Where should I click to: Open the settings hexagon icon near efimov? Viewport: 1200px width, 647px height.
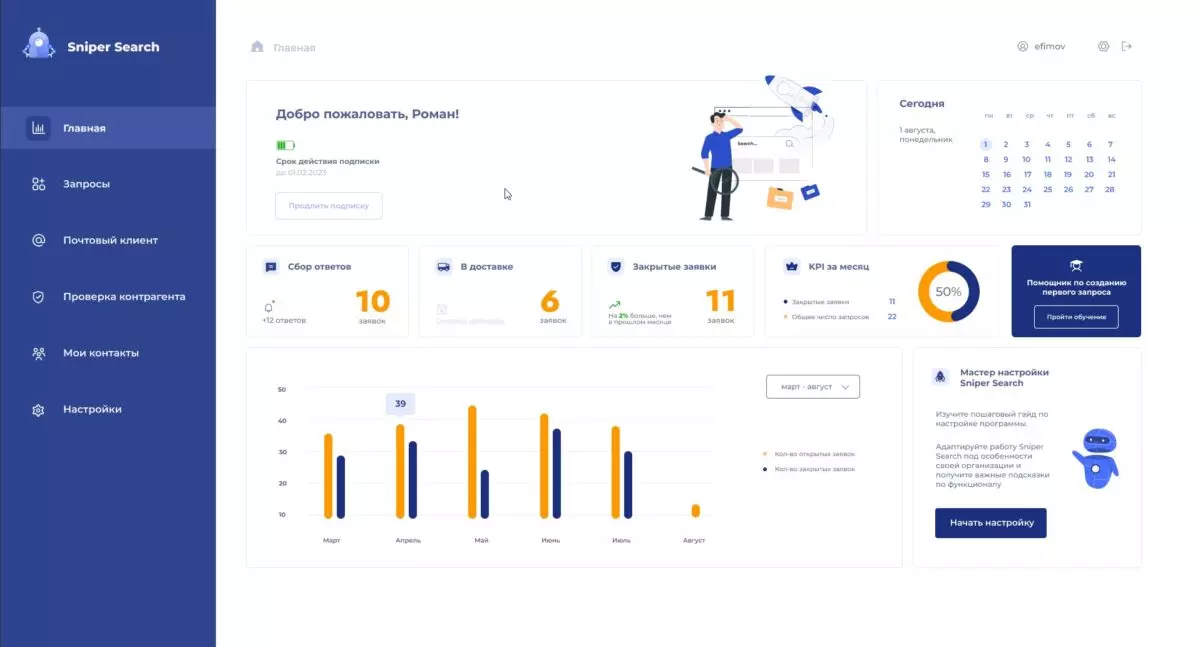[1104, 46]
